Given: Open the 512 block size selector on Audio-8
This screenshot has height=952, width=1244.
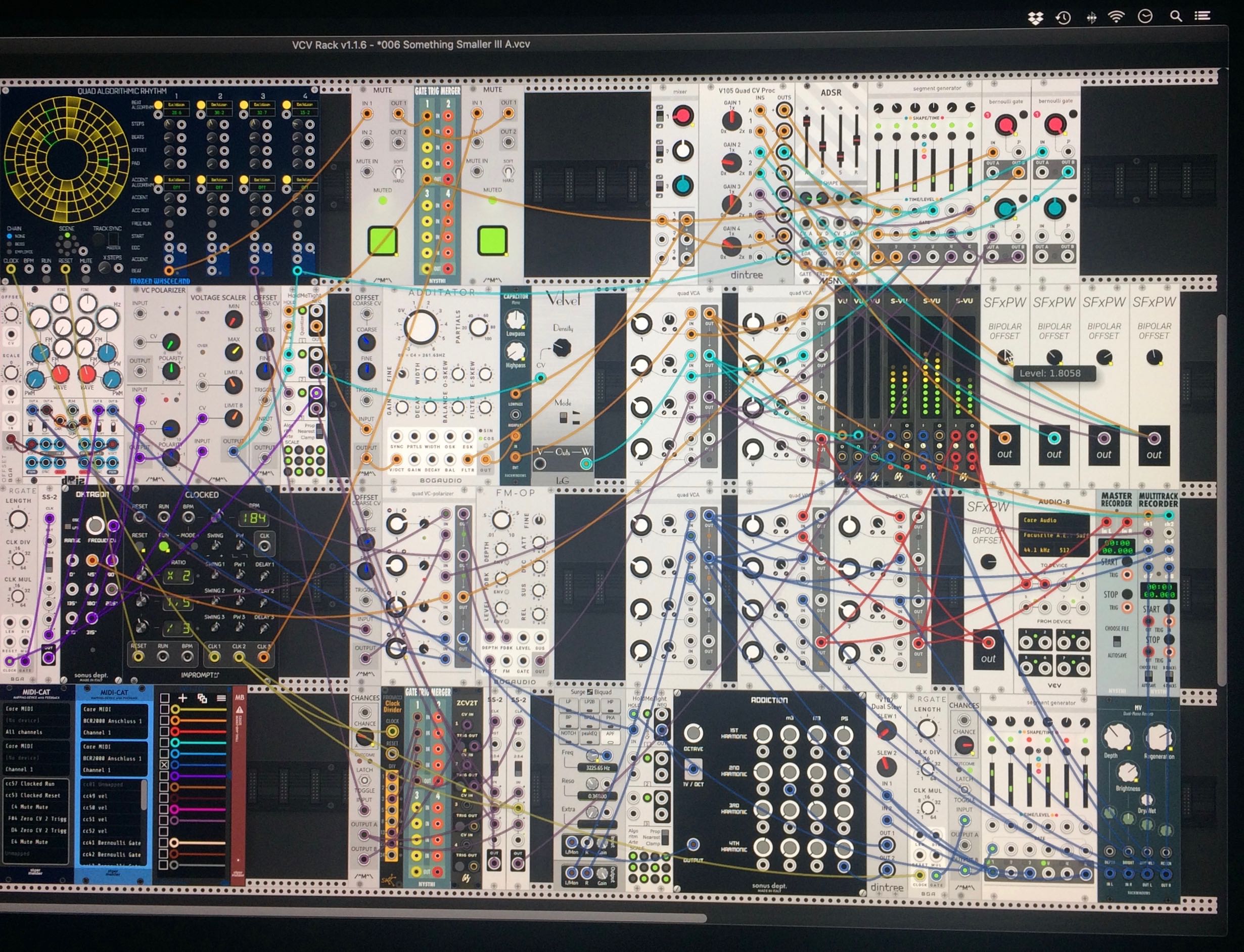Looking at the screenshot, I should click(1071, 550).
